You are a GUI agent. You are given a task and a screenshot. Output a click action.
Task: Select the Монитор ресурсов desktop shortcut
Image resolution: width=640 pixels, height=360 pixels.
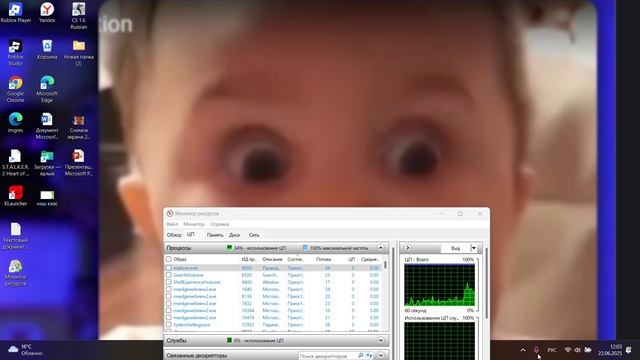coord(16,273)
